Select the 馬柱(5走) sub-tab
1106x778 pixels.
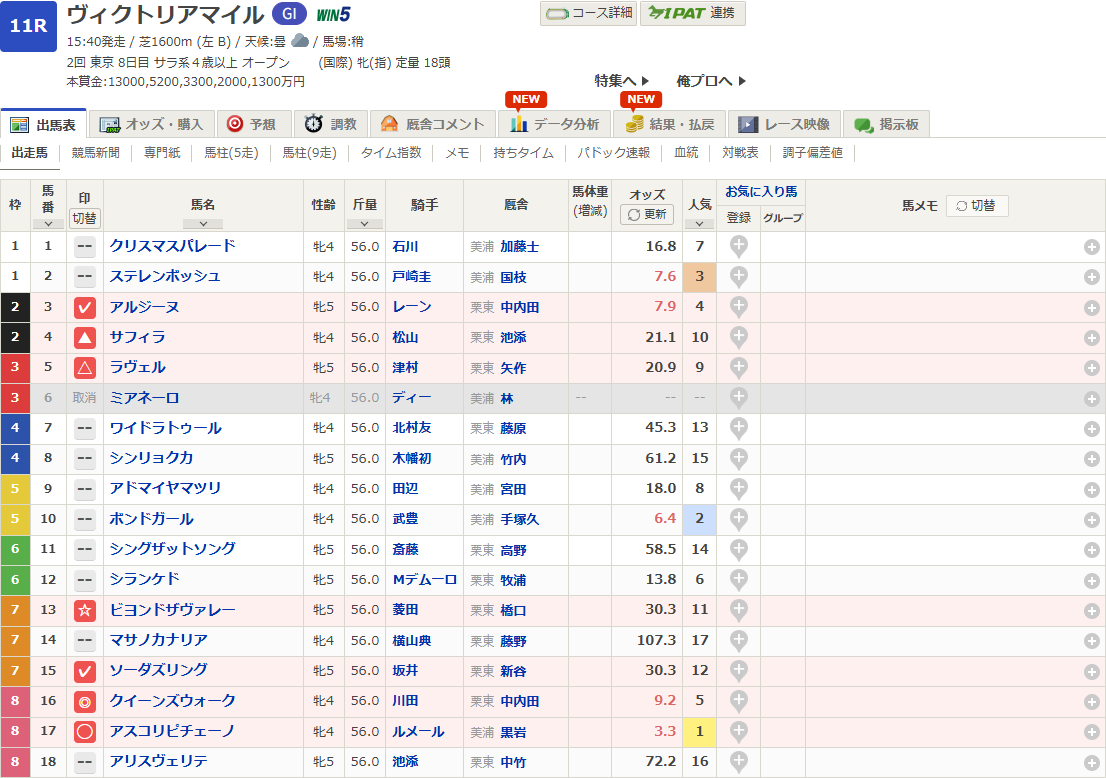pos(231,153)
